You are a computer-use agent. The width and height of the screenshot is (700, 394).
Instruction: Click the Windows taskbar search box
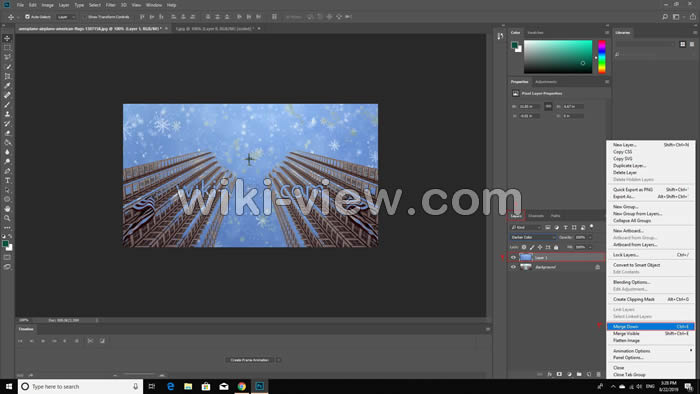pos(80,386)
